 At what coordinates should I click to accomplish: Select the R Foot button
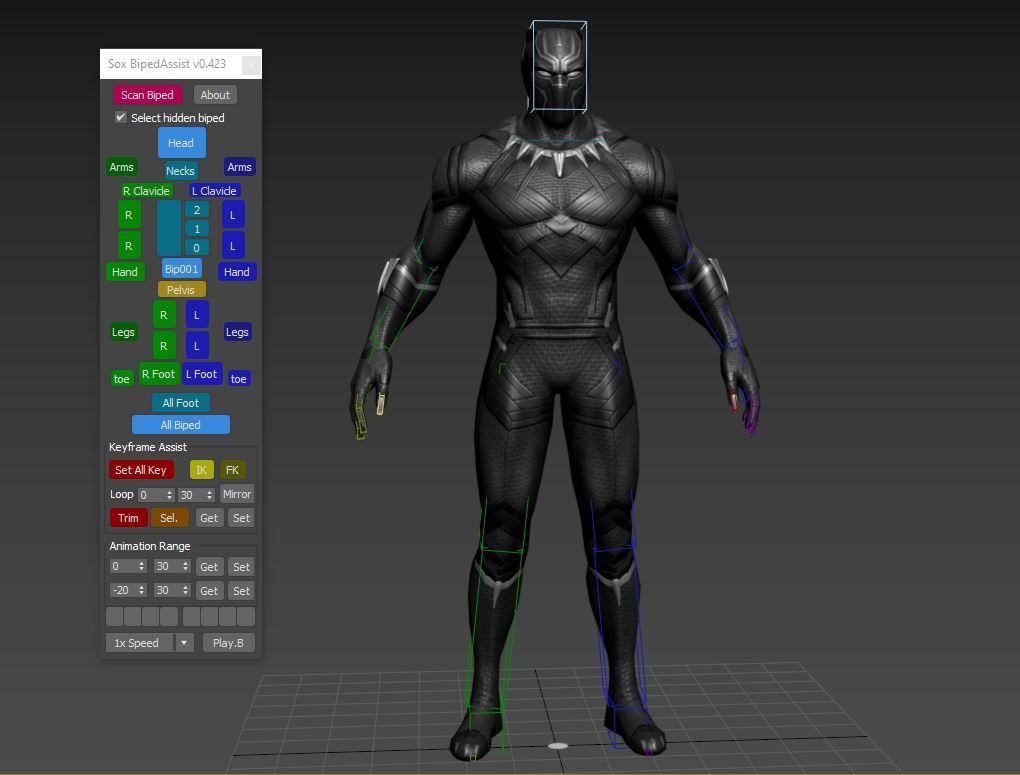[x=159, y=374]
